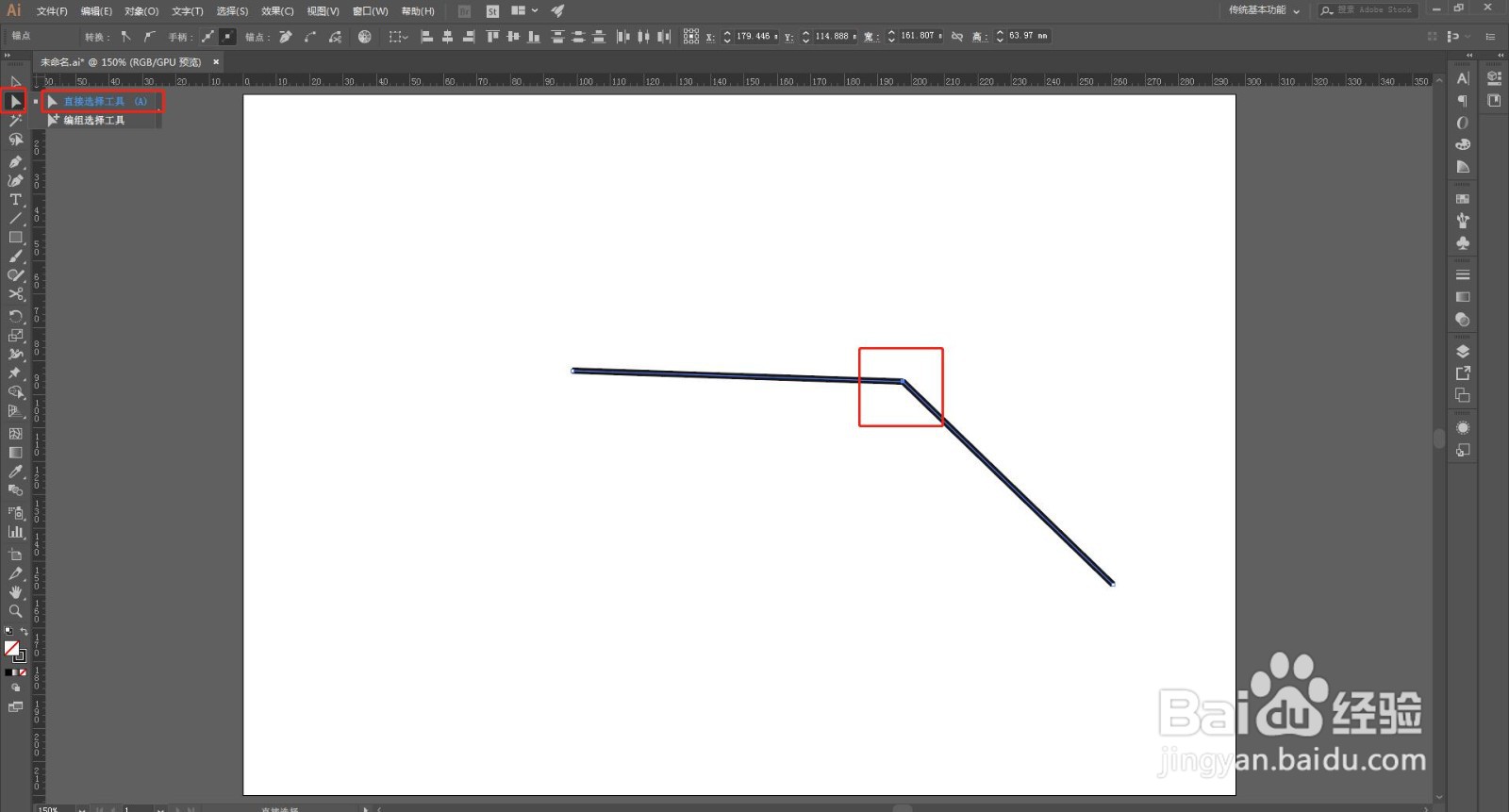Select the Curvature tool

(x=15, y=180)
